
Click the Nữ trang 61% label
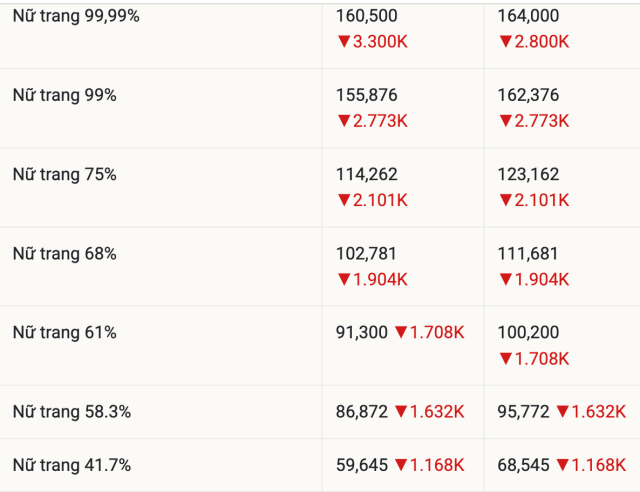click(x=64, y=332)
